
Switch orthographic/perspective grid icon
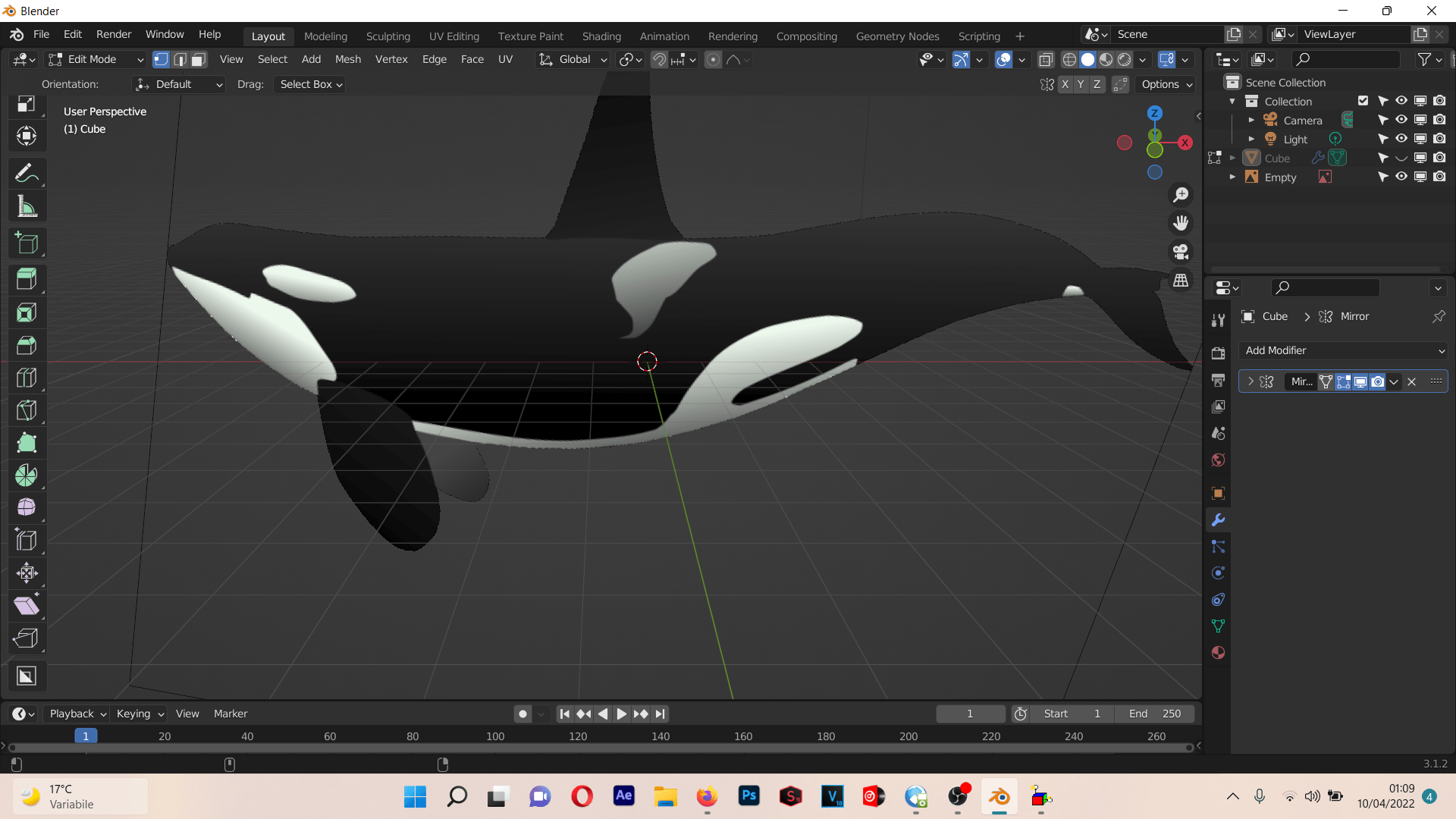point(1181,281)
